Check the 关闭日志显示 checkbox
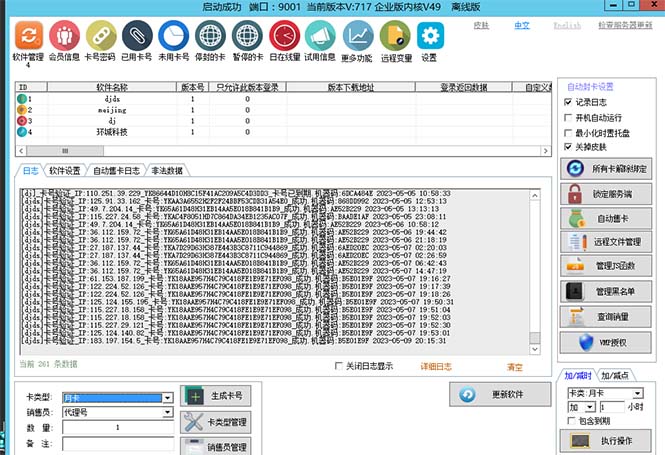Viewport: 665px width, 455px height. 339,366
